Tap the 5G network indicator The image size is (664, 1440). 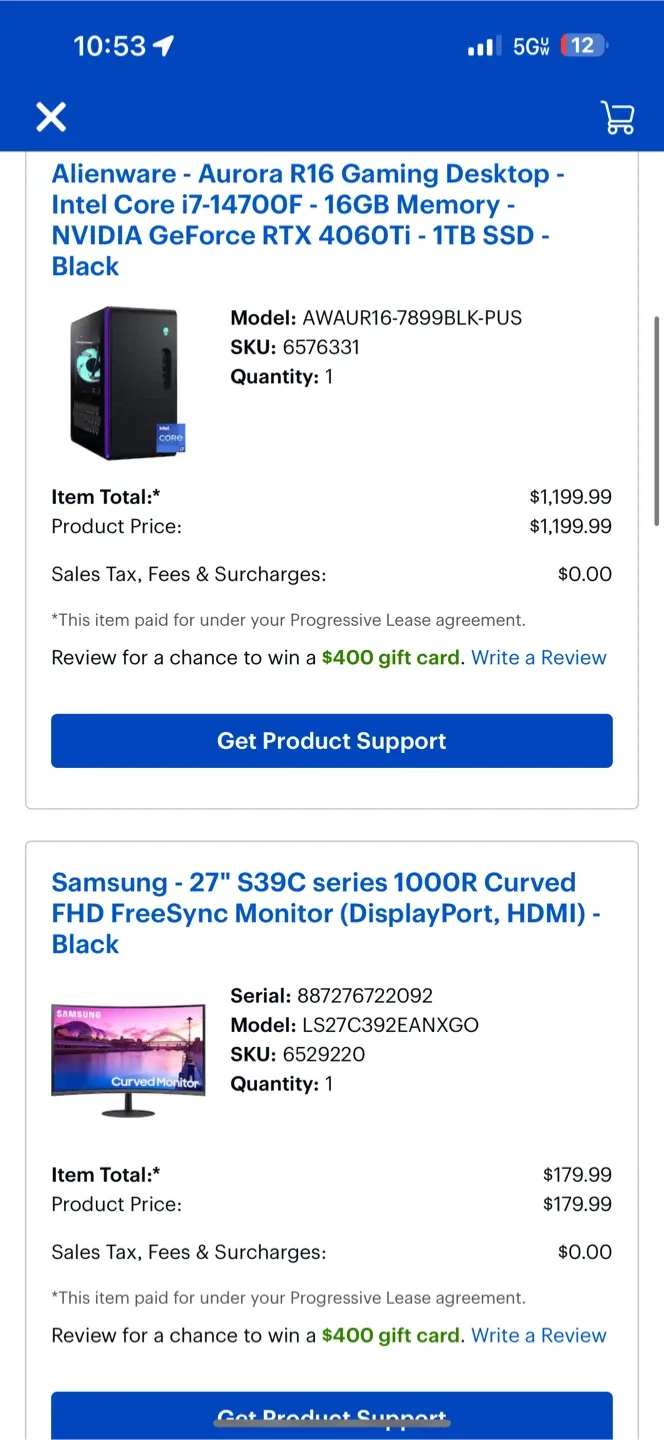point(531,45)
